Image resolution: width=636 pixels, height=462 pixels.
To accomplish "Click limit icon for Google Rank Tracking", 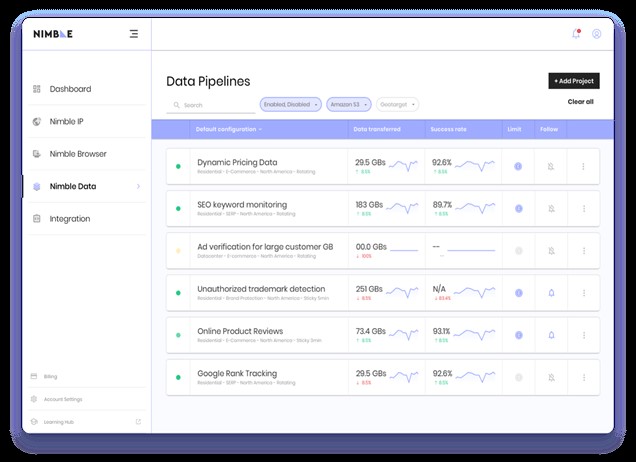I will (x=518, y=377).
